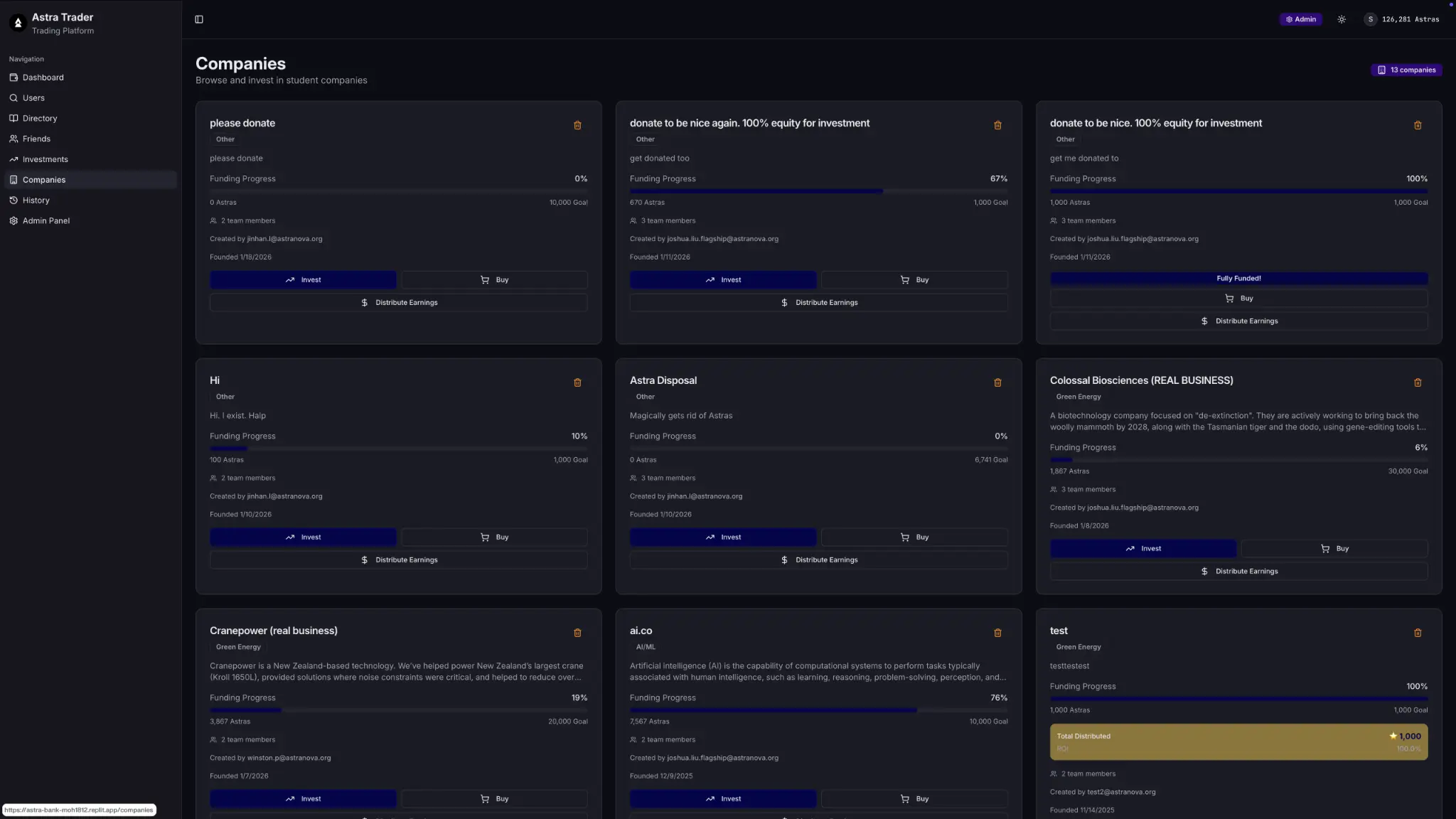Invest in Colossal Biosciences
1456x819 pixels.
pyautogui.click(x=1142, y=548)
